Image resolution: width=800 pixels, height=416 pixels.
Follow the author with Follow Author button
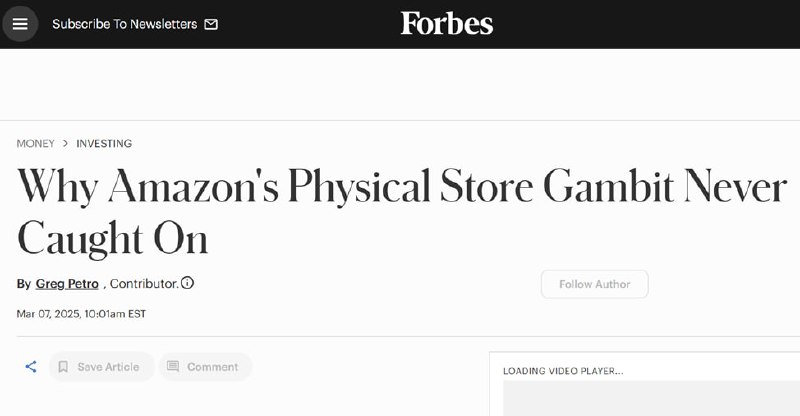pos(594,284)
